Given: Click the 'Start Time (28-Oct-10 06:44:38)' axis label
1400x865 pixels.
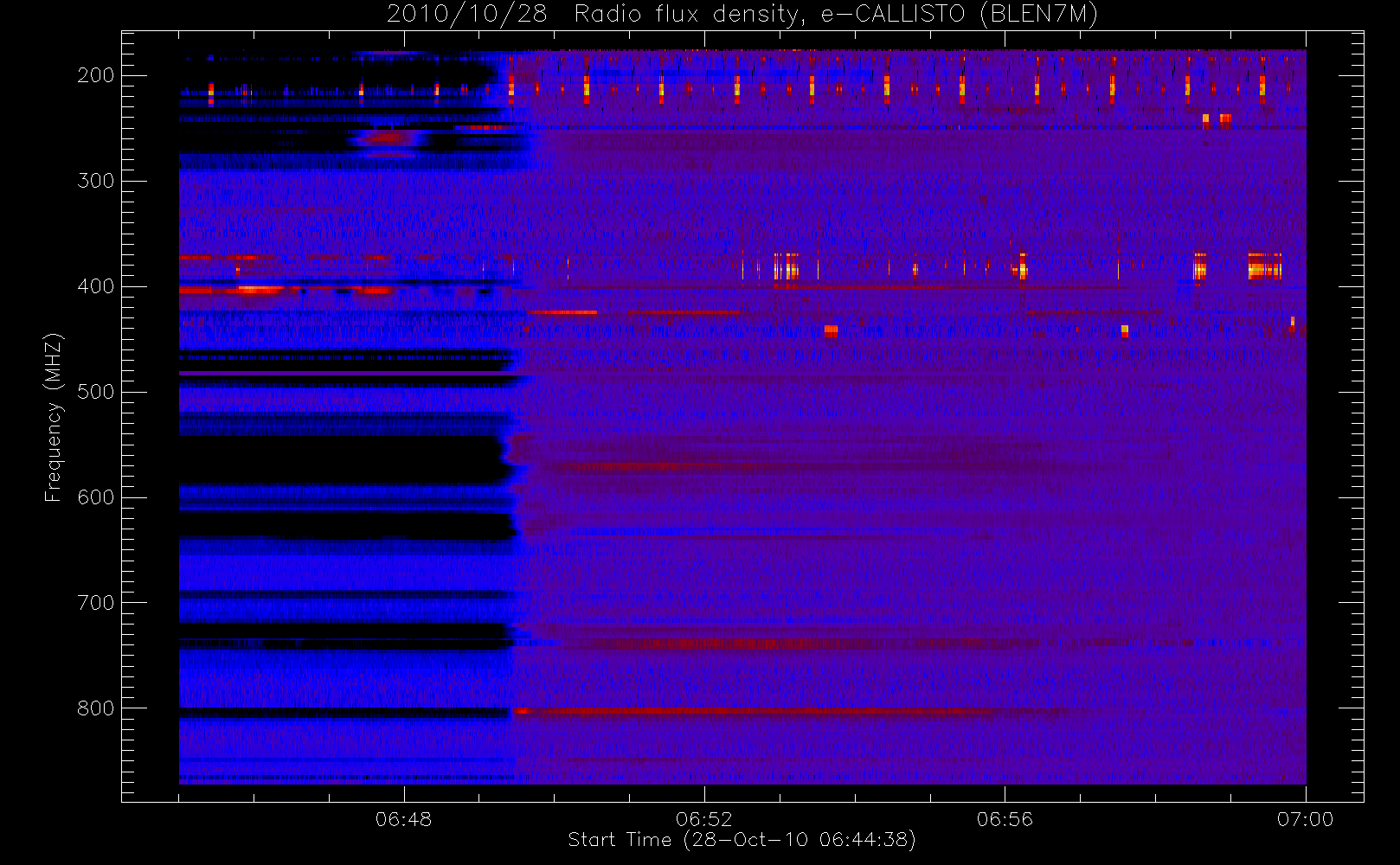Looking at the screenshot, I should click(742, 839).
